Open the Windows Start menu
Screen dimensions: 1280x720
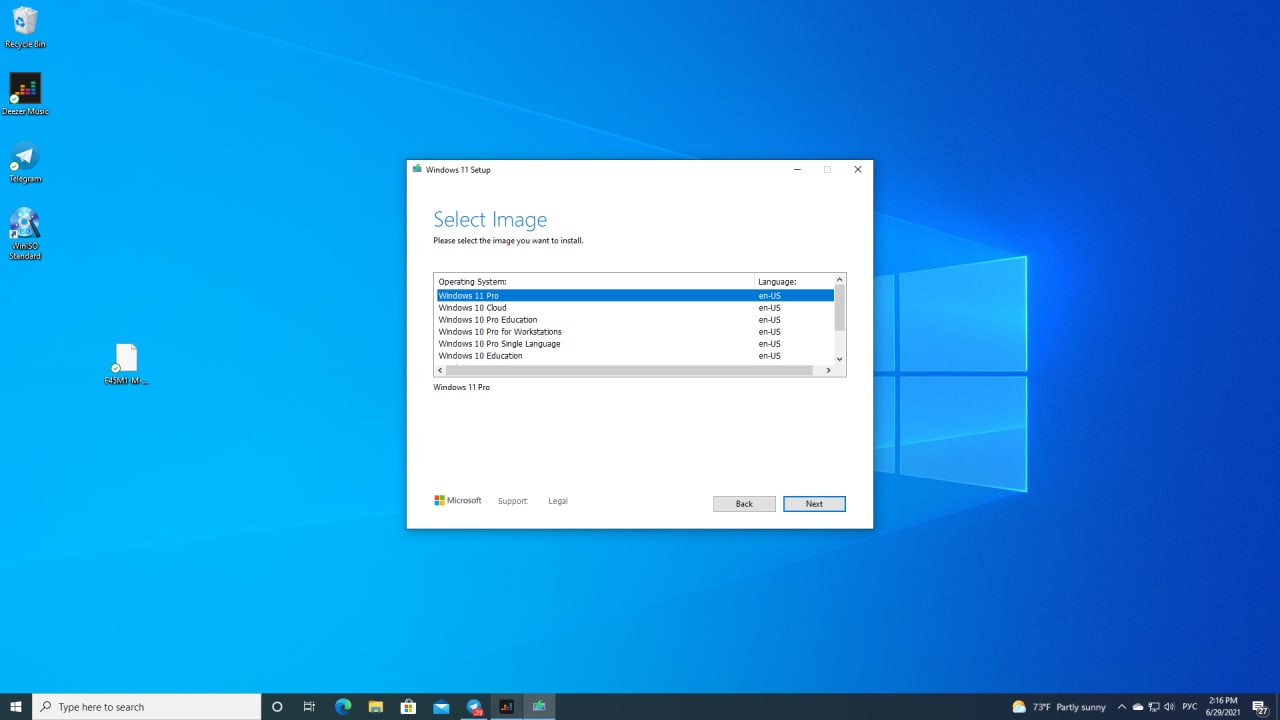click(x=16, y=707)
